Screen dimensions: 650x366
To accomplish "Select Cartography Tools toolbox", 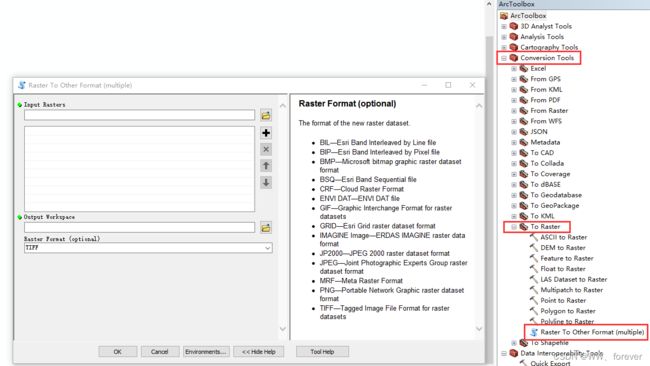I will coord(549,47).
